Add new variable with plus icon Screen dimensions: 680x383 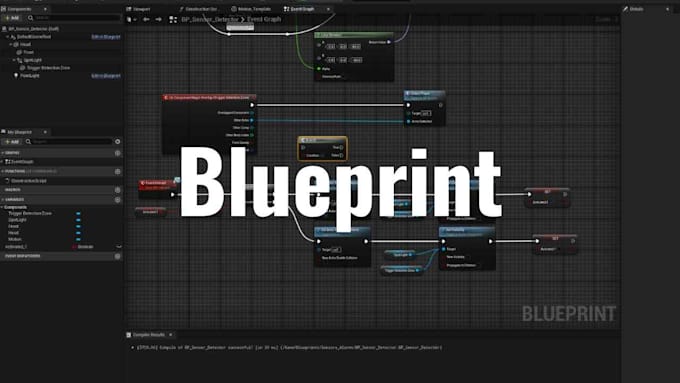[x=118, y=200]
